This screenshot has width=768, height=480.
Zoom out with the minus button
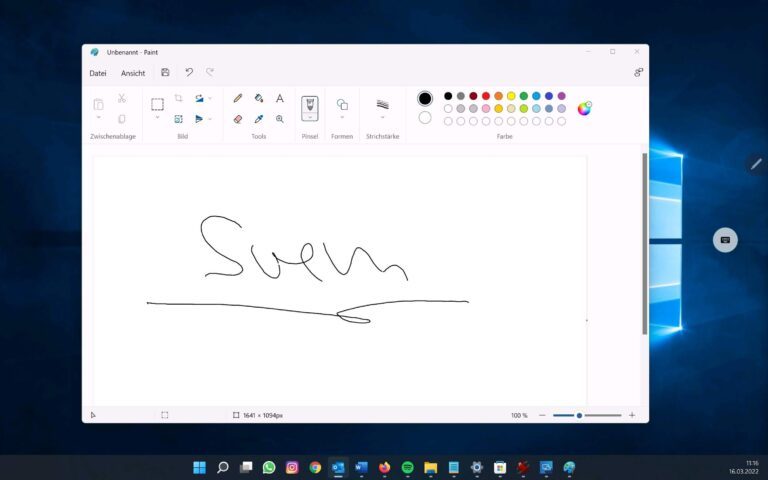tap(542, 415)
